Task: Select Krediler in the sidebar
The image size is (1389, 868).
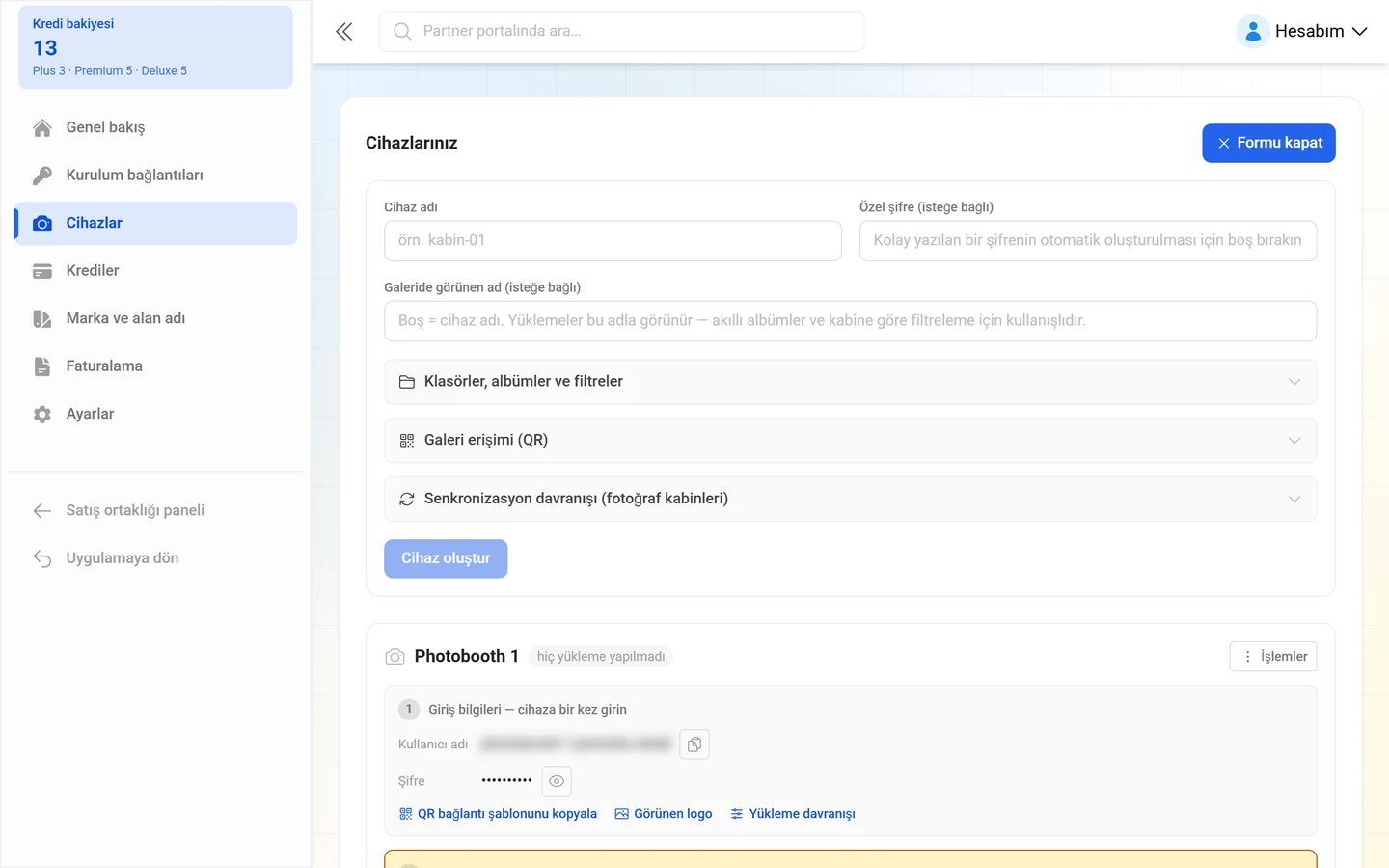Action: (155, 271)
